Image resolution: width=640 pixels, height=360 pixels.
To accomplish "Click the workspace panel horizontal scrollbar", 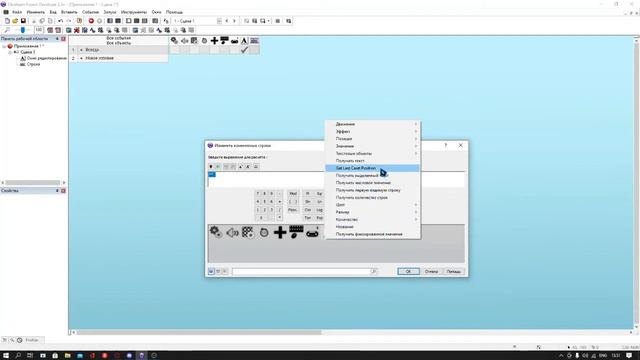I will 33,183.
